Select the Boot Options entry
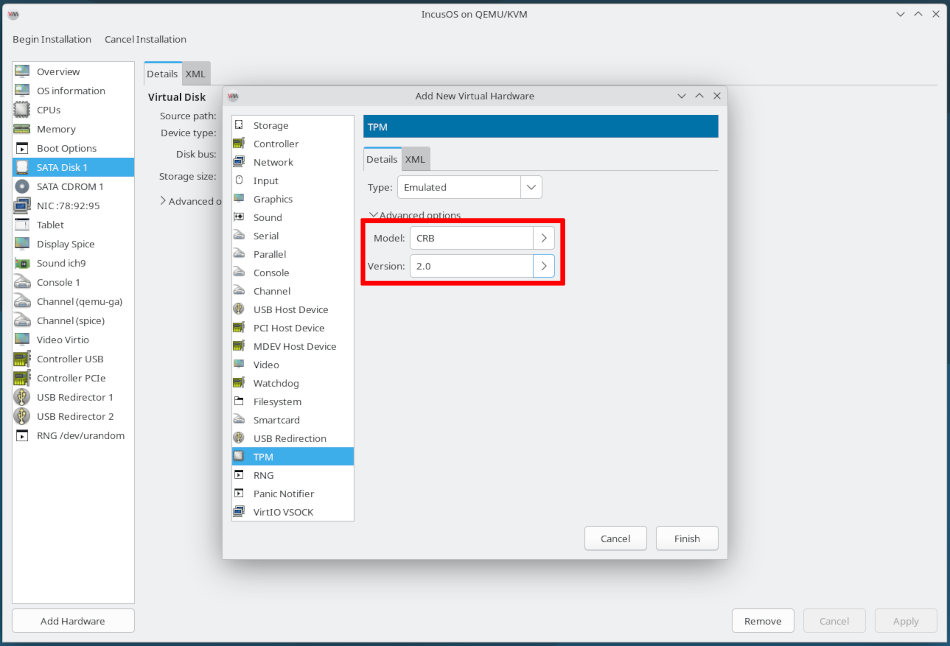Viewport: 950px width, 646px height. 66,147
